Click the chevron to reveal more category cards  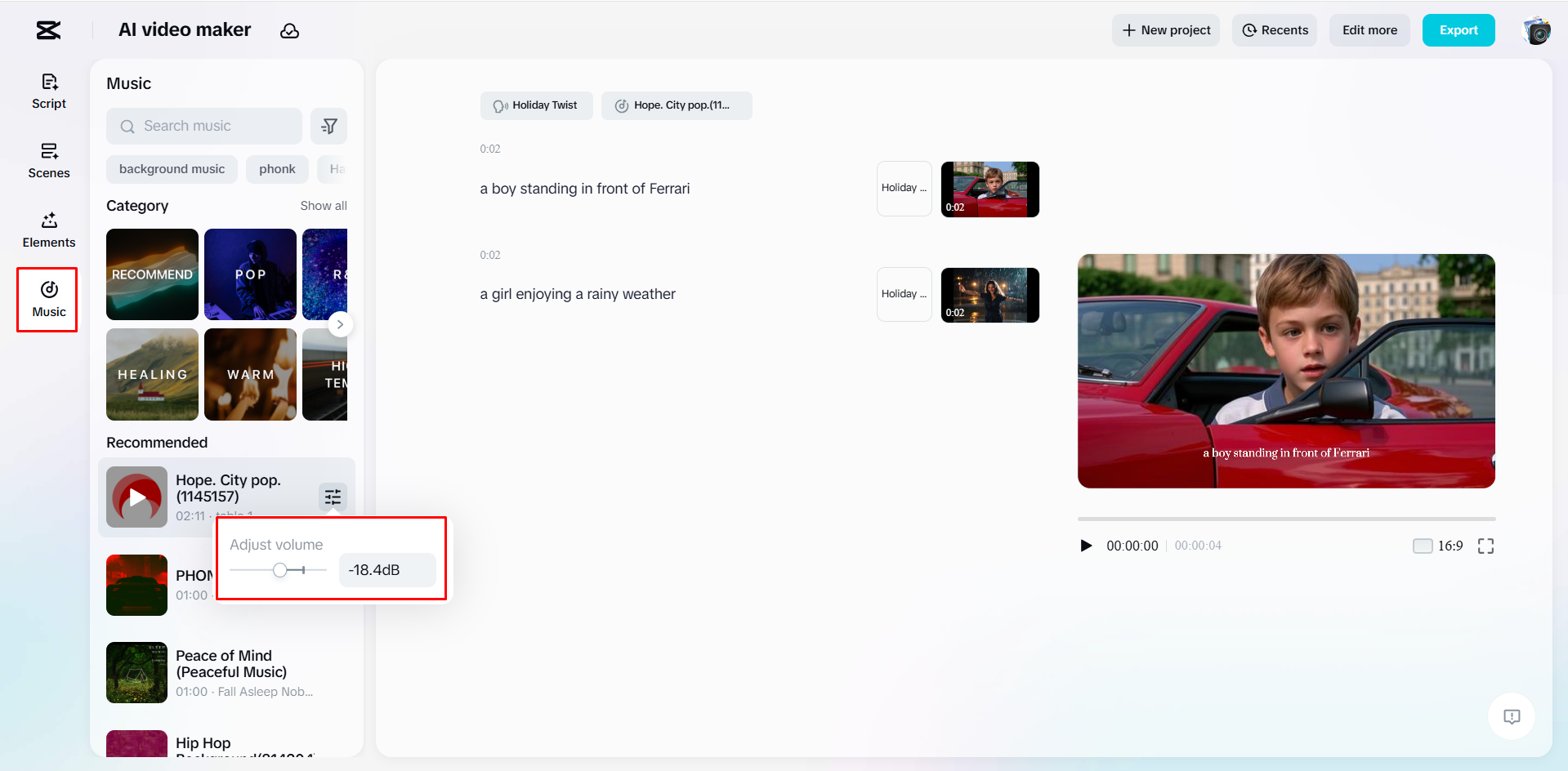pyautogui.click(x=340, y=324)
